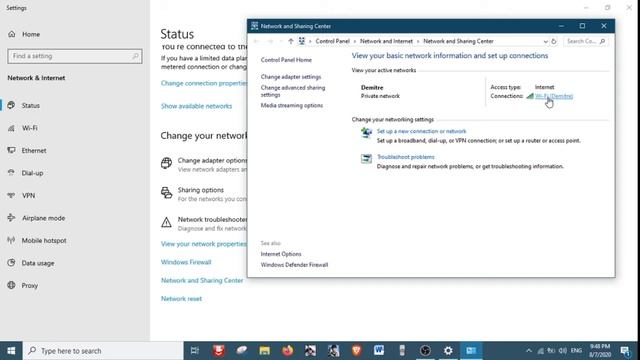Open the Wi-Fi section icon in Settings
The image size is (640, 360).
pyautogui.click(x=11, y=128)
